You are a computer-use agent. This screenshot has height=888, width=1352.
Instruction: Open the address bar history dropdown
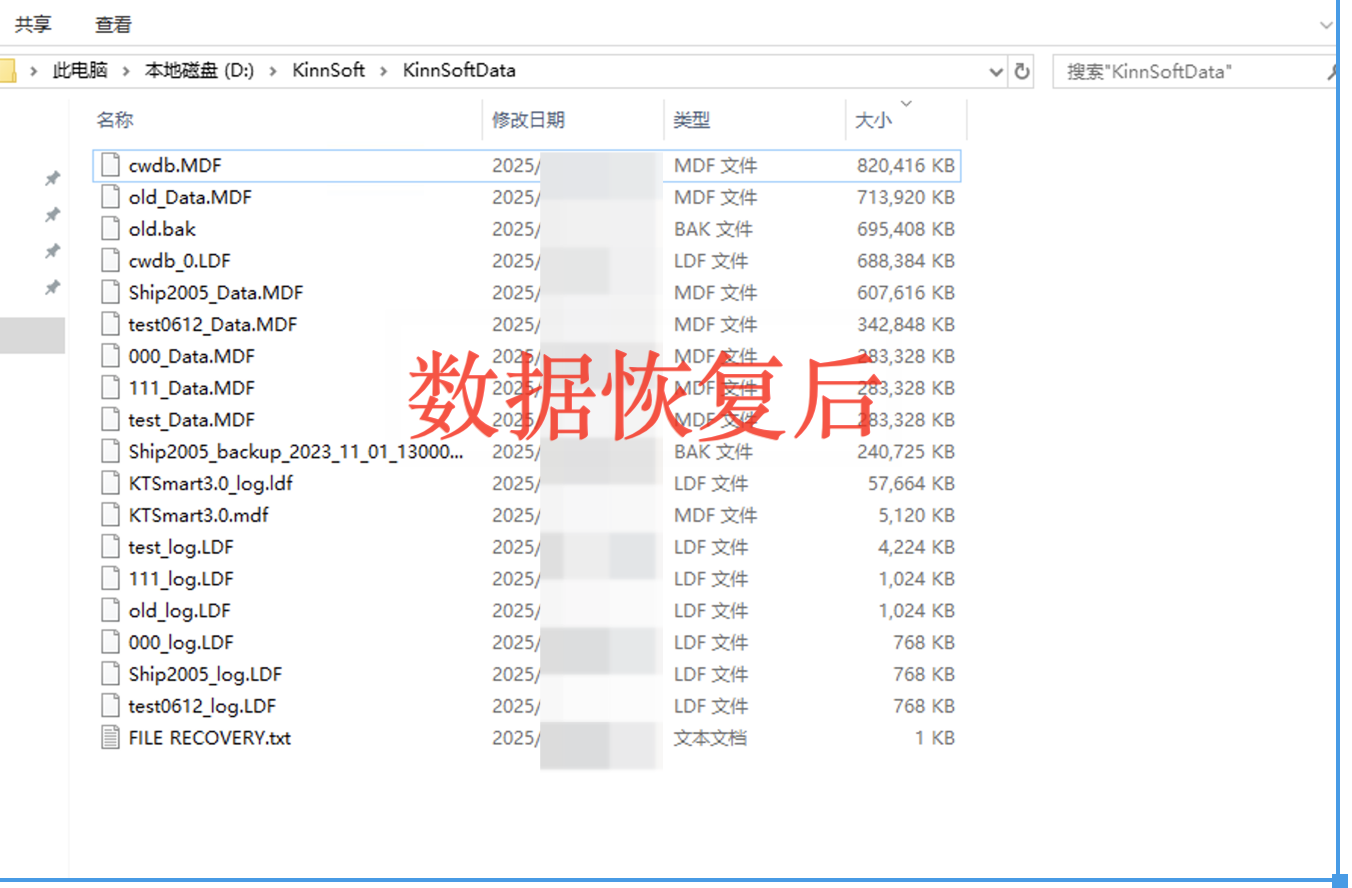pyautogui.click(x=996, y=71)
